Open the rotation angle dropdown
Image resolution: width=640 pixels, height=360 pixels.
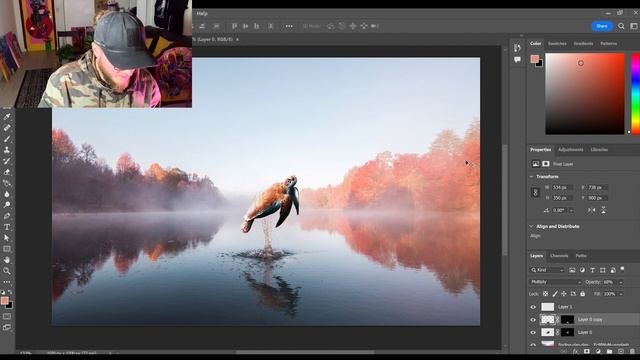pyautogui.click(x=571, y=211)
